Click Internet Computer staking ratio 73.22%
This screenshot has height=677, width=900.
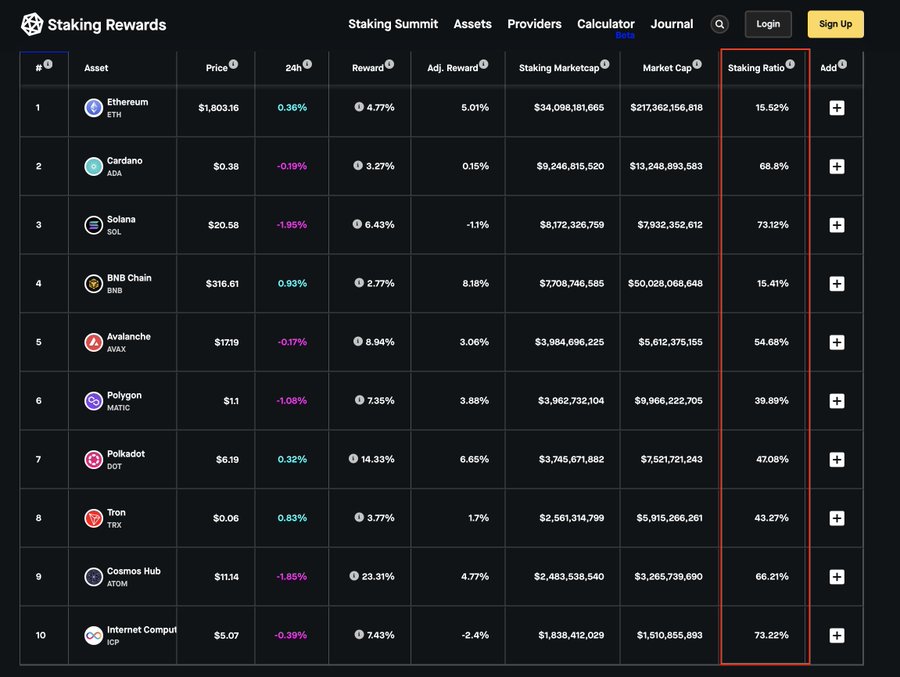coord(771,635)
